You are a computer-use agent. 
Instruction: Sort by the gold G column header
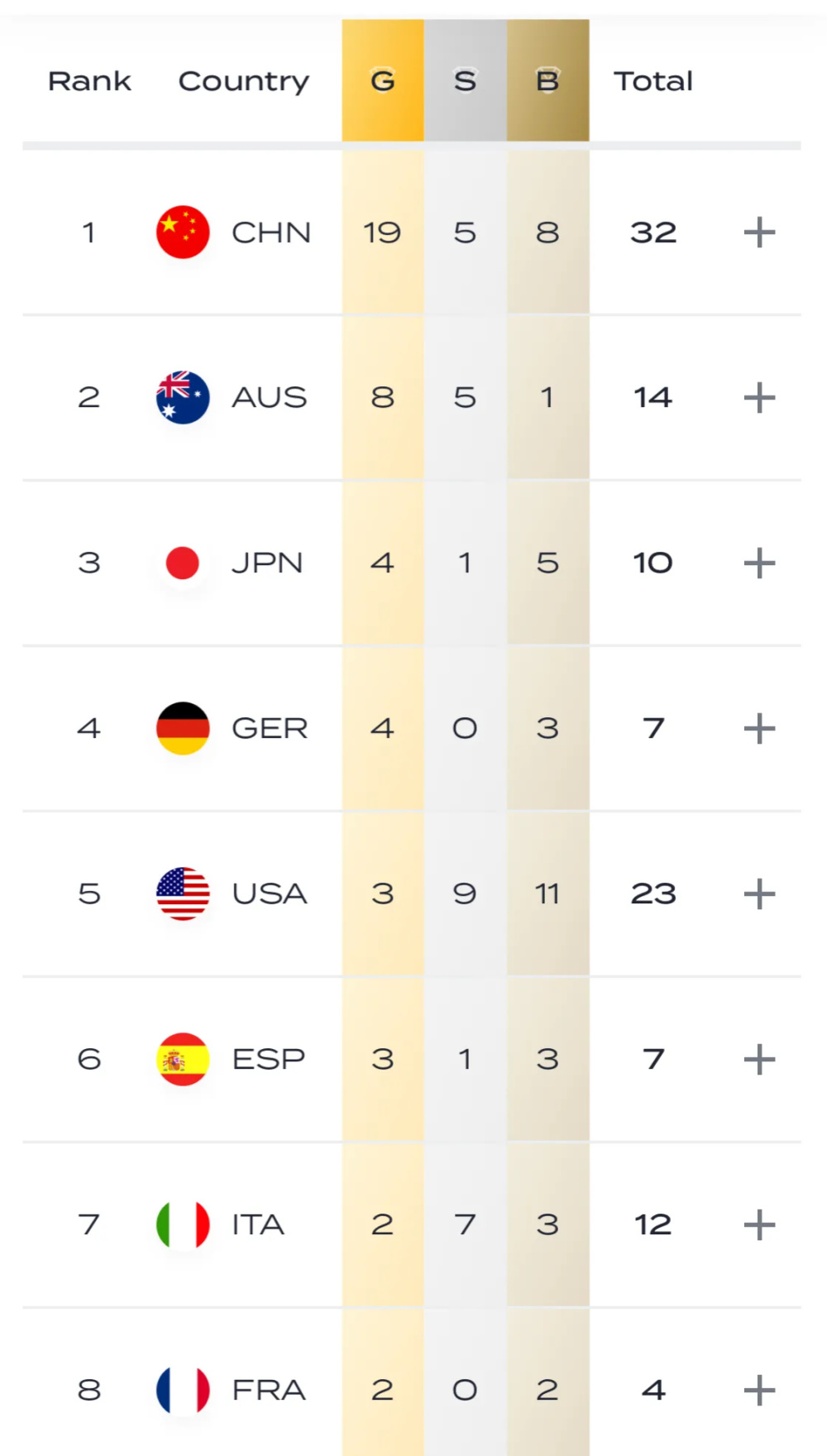[383, 81]
